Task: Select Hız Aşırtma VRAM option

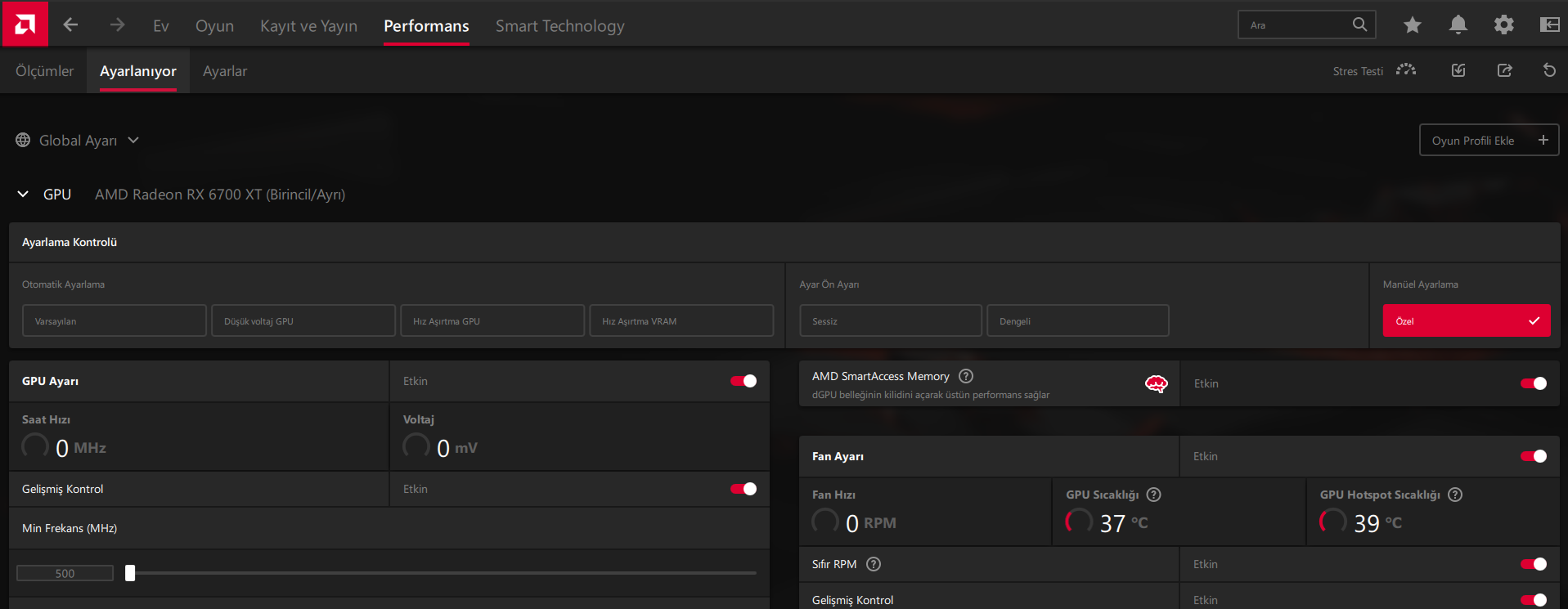Action: click(x=681, y=320)
